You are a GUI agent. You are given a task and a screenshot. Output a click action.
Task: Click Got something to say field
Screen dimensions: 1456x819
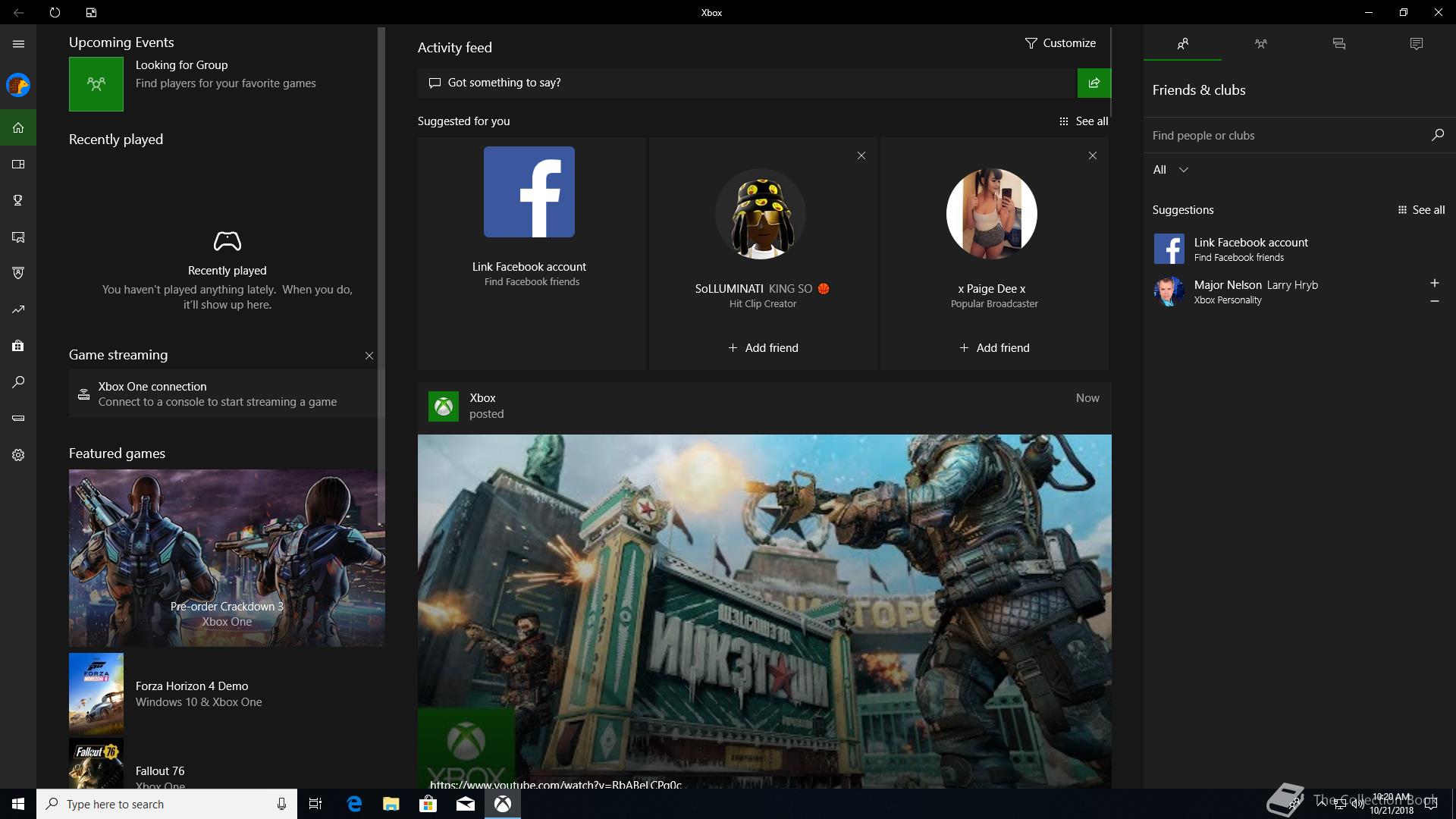(x=747, y=83)
